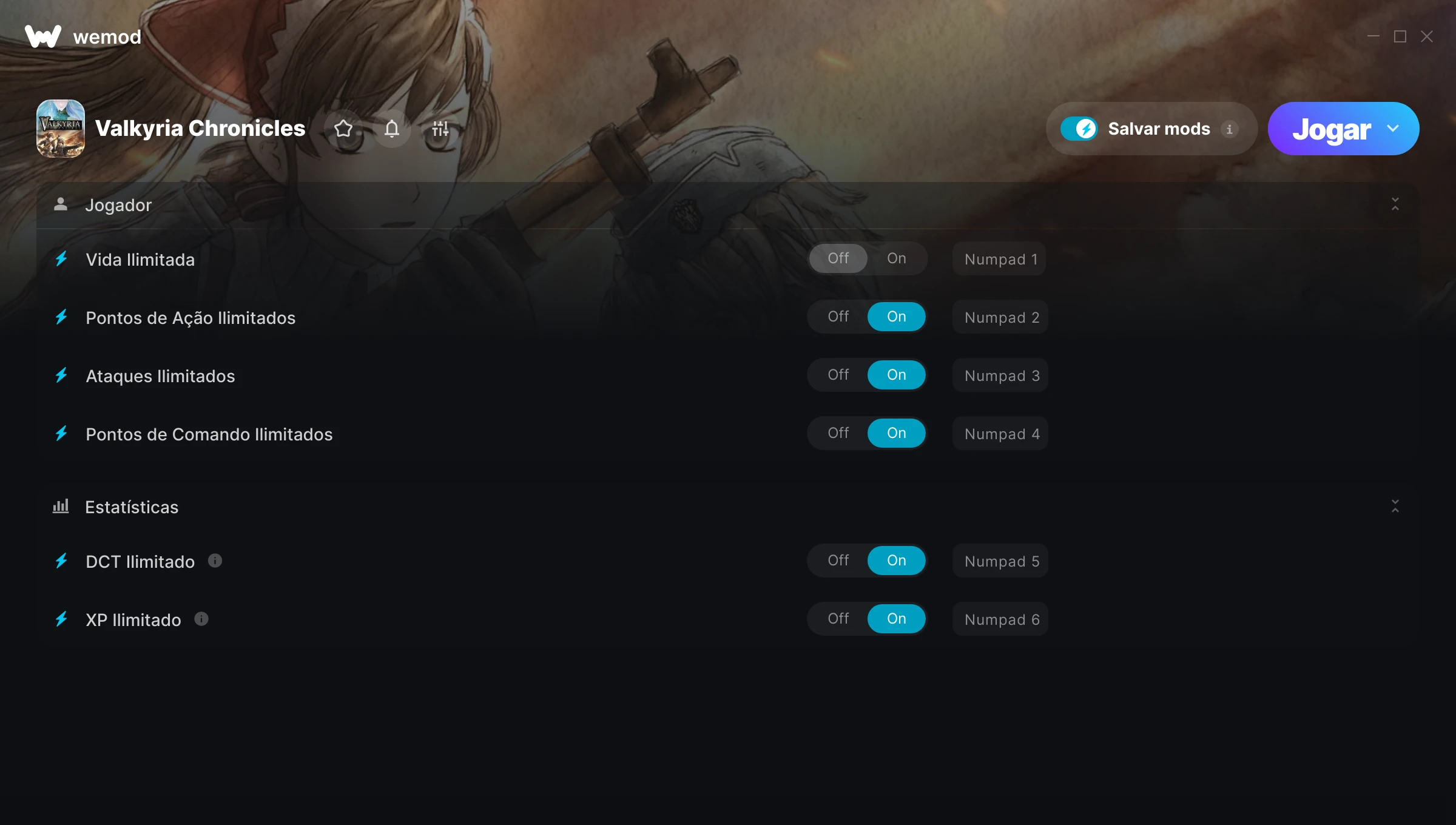This screenshot has height=825, width=1456.
Task: Collapse the Jogador section
Action: click(1395, 204)
